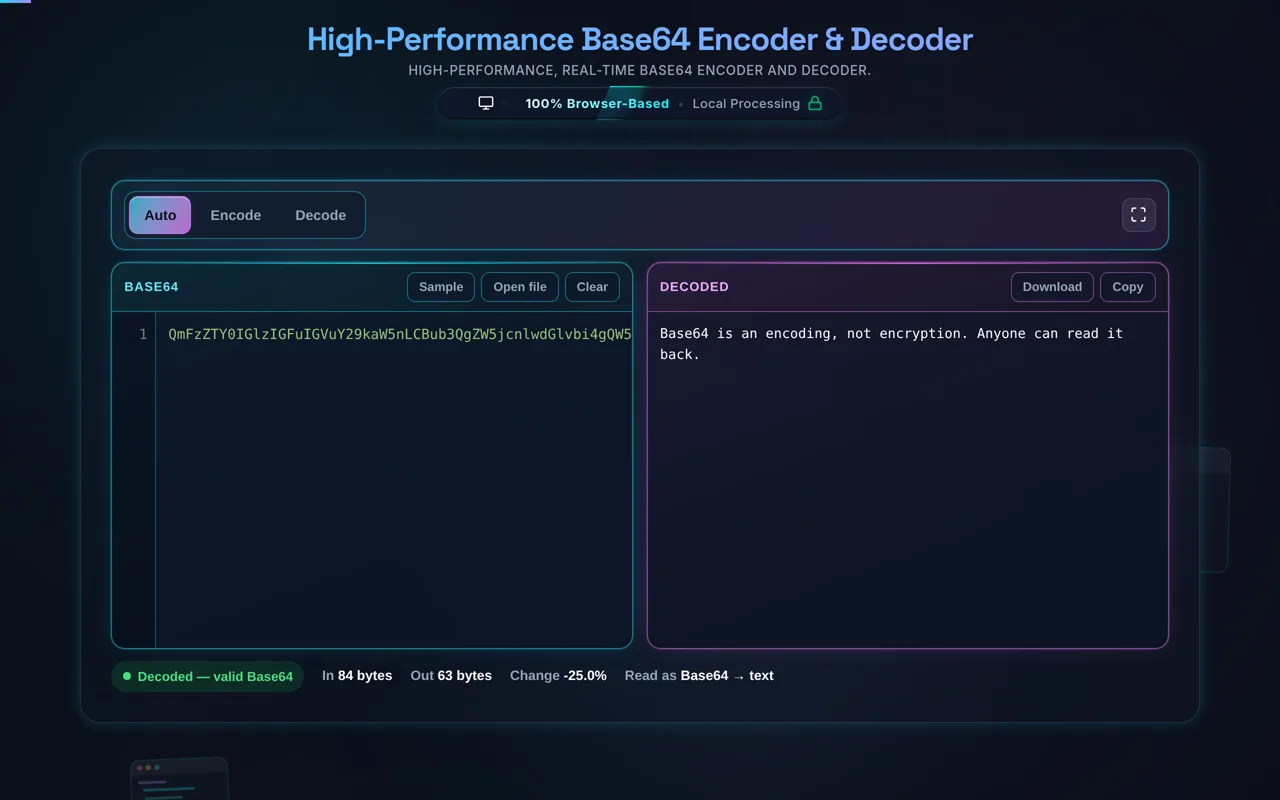Switch to Encode mode
Image resolution: width=1280 pixels, height=800 pixels.
pos(236,215)
